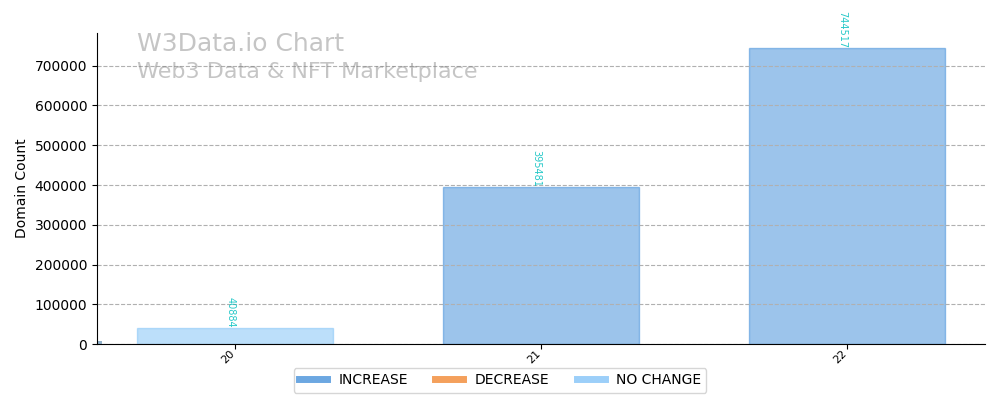Select the bar for x-value 20
The height and width of the screenshot is (400, 1000).
click(x=235, y=336)
